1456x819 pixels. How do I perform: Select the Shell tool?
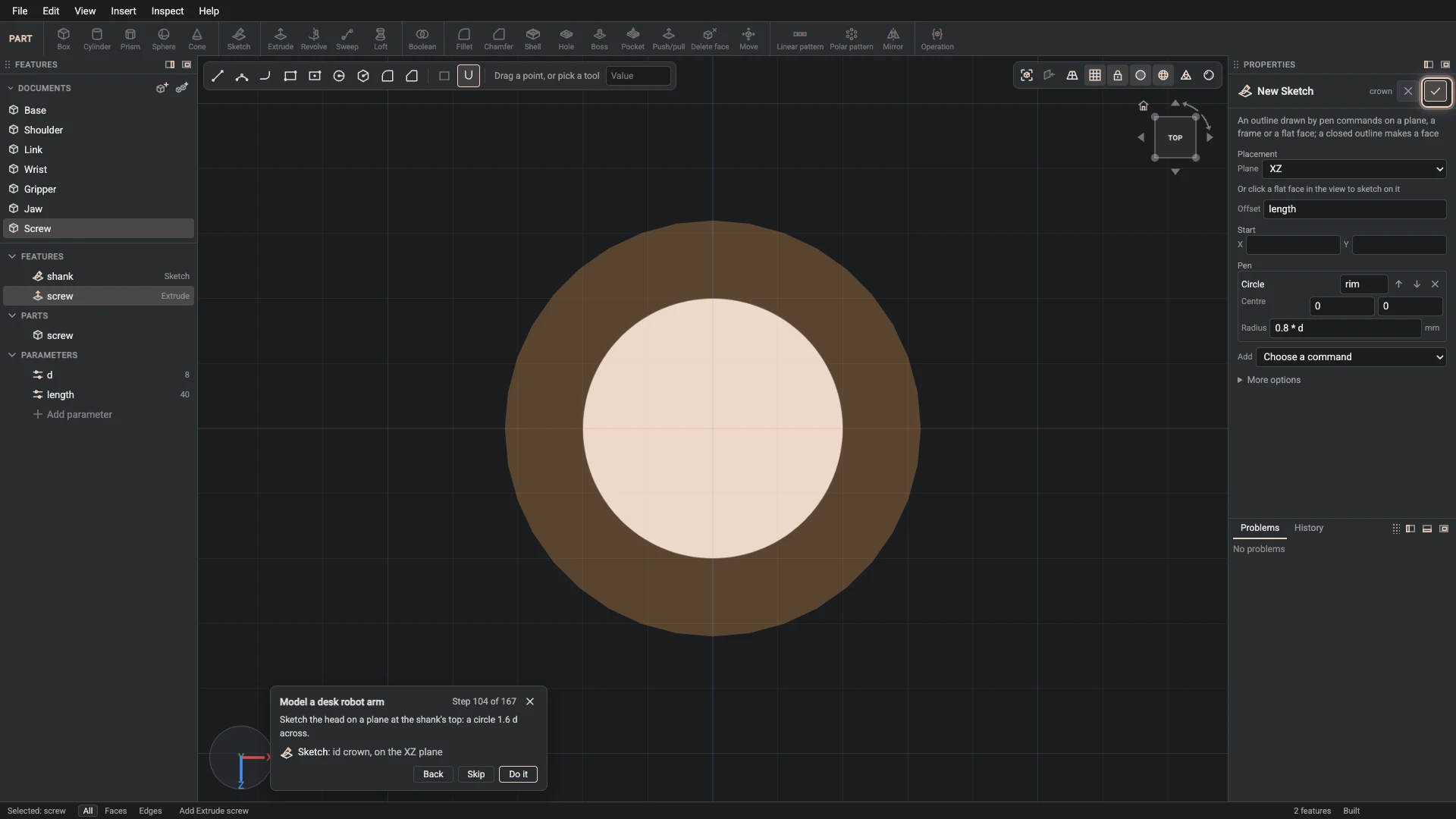pos(533,39)
